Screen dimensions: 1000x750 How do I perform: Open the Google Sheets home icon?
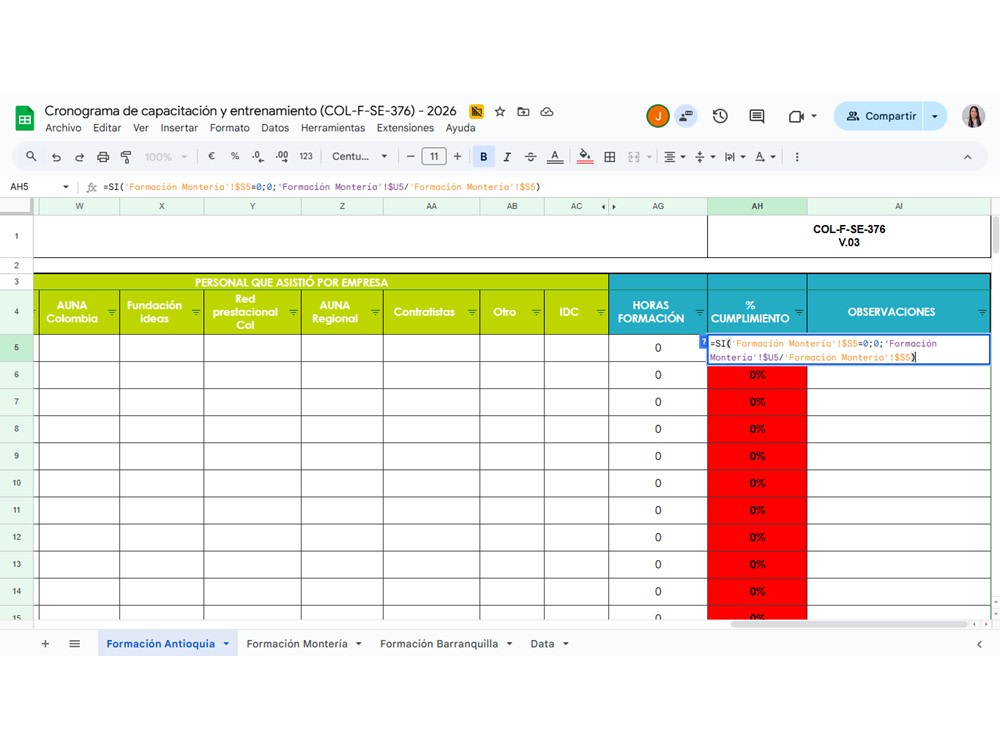(x=24, y=118)
